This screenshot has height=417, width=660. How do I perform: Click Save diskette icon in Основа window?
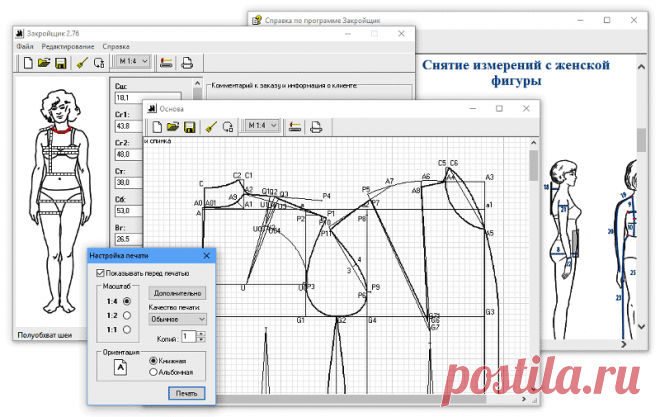[x=190, y=127]
